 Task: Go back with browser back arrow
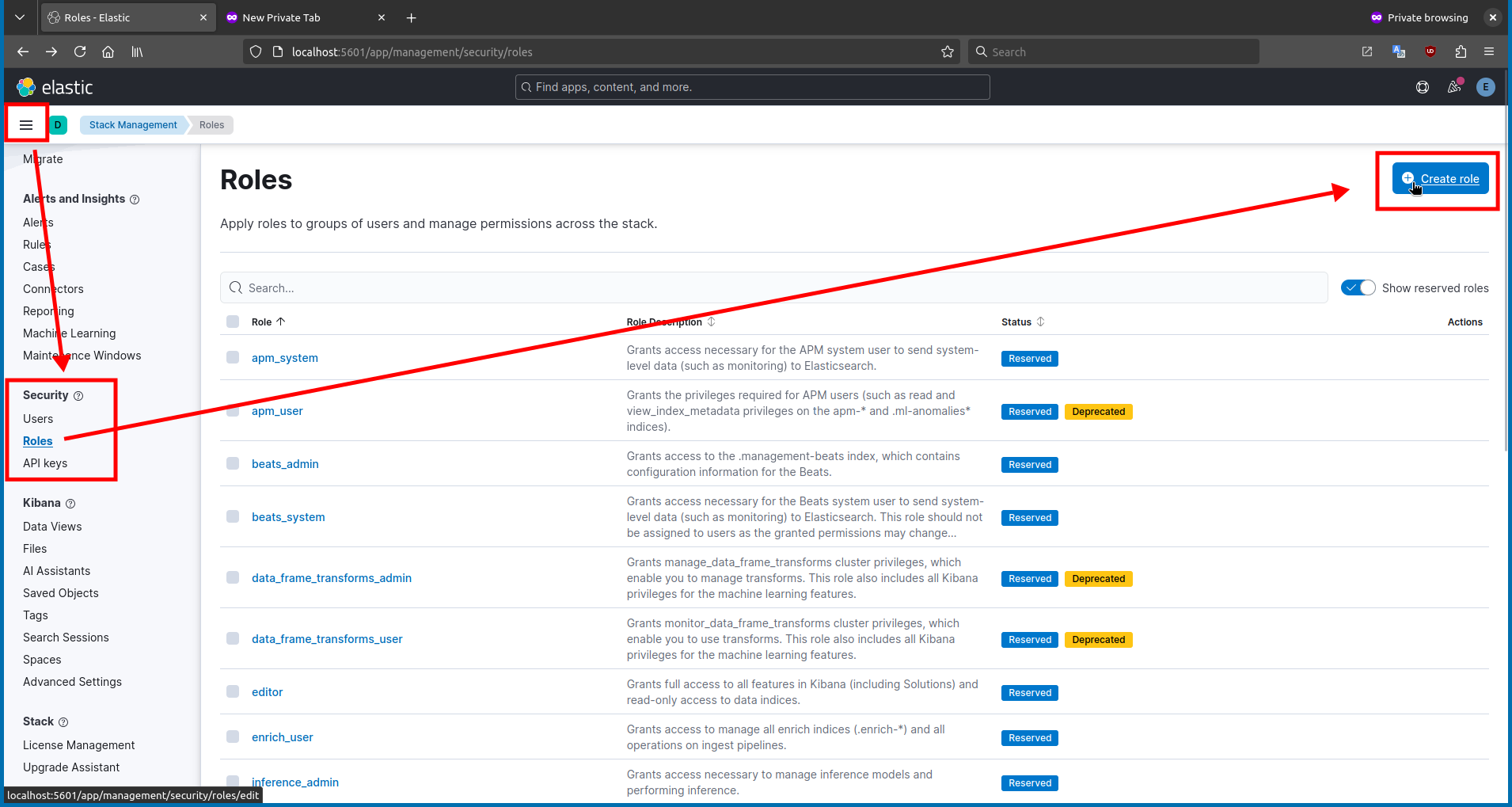[x=23, y=51]
